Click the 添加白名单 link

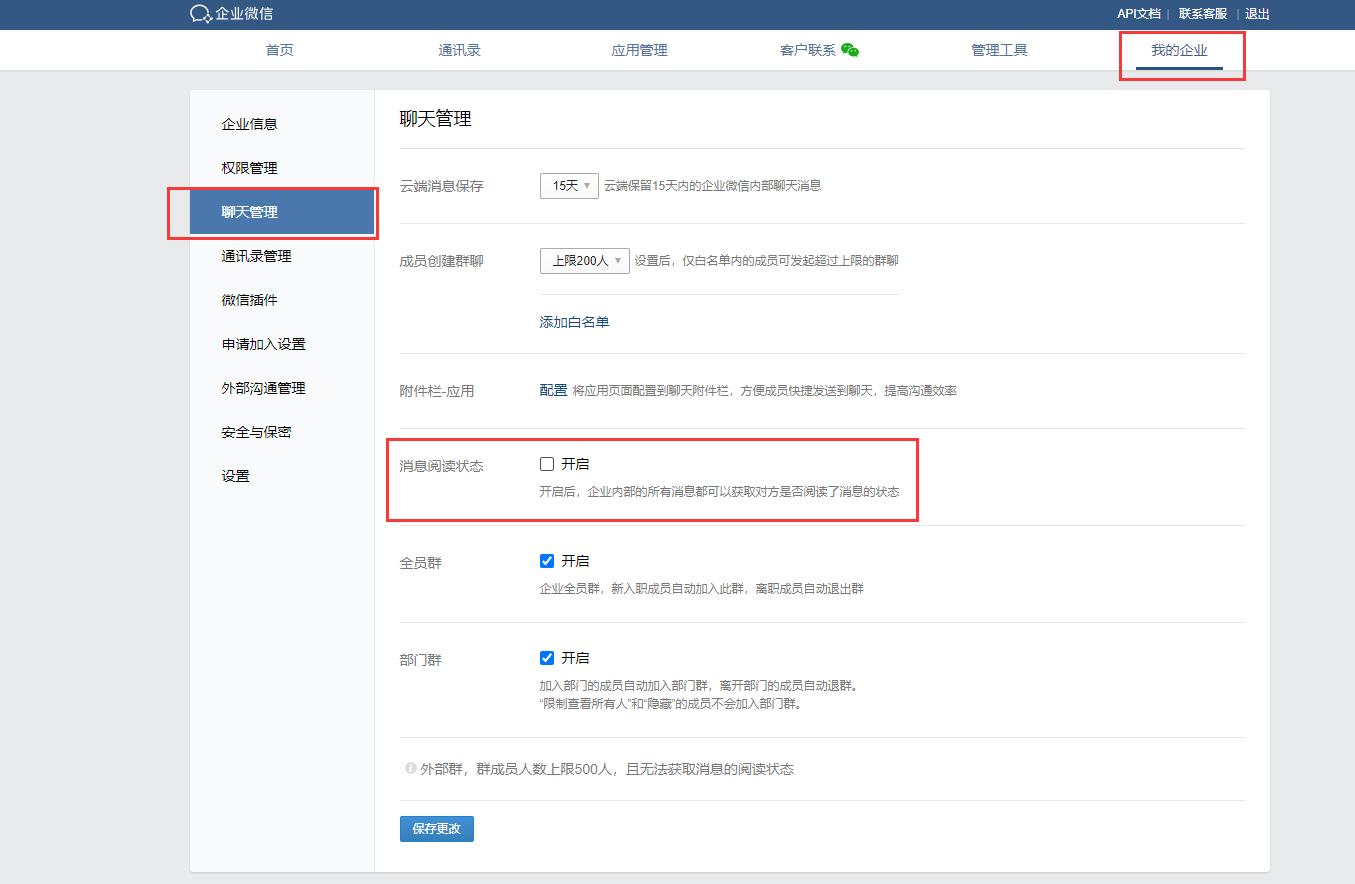[574, 322]
